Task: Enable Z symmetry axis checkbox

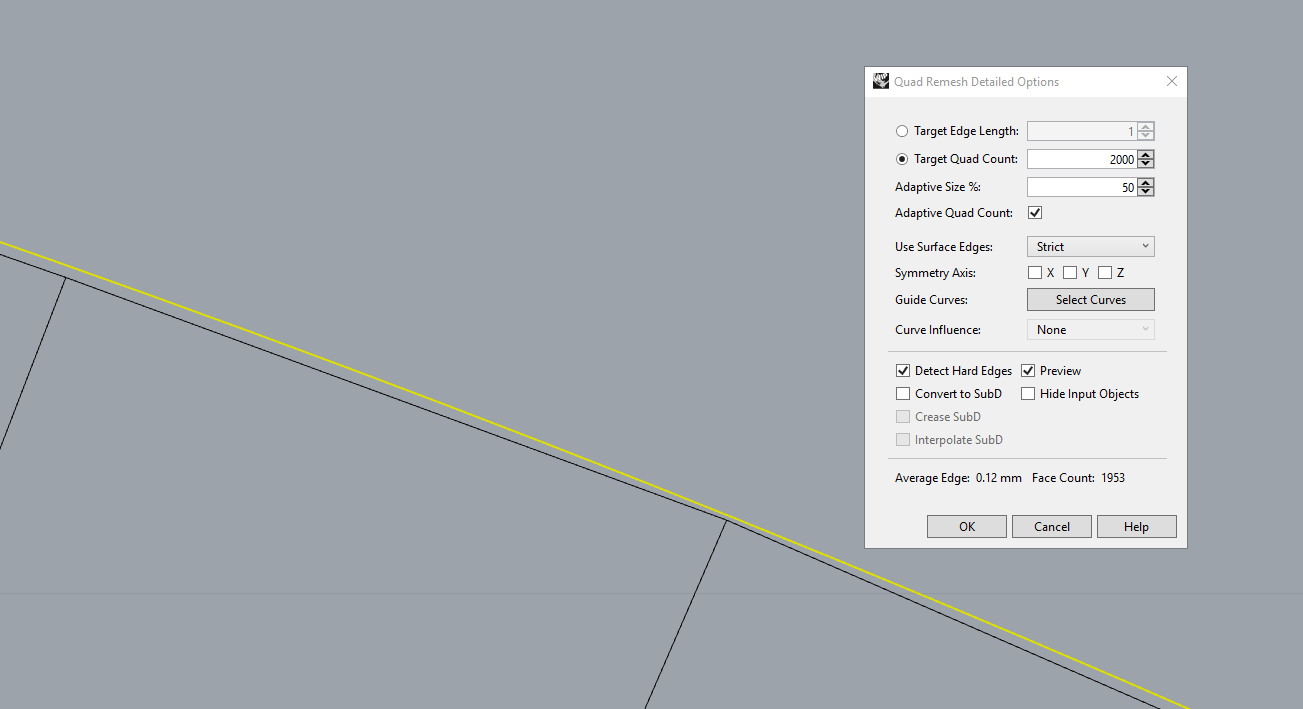Action: tap(1105, 273)
